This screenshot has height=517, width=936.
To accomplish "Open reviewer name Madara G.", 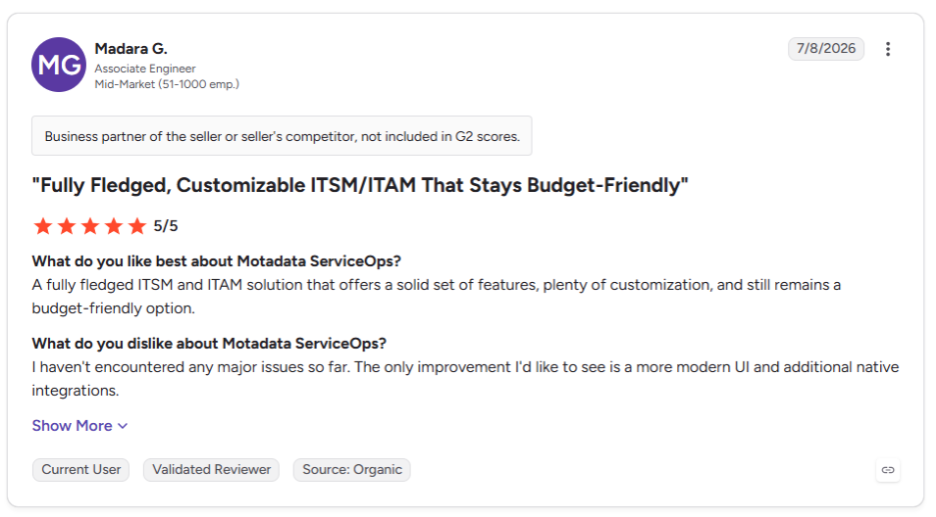I will coord(131,48).
